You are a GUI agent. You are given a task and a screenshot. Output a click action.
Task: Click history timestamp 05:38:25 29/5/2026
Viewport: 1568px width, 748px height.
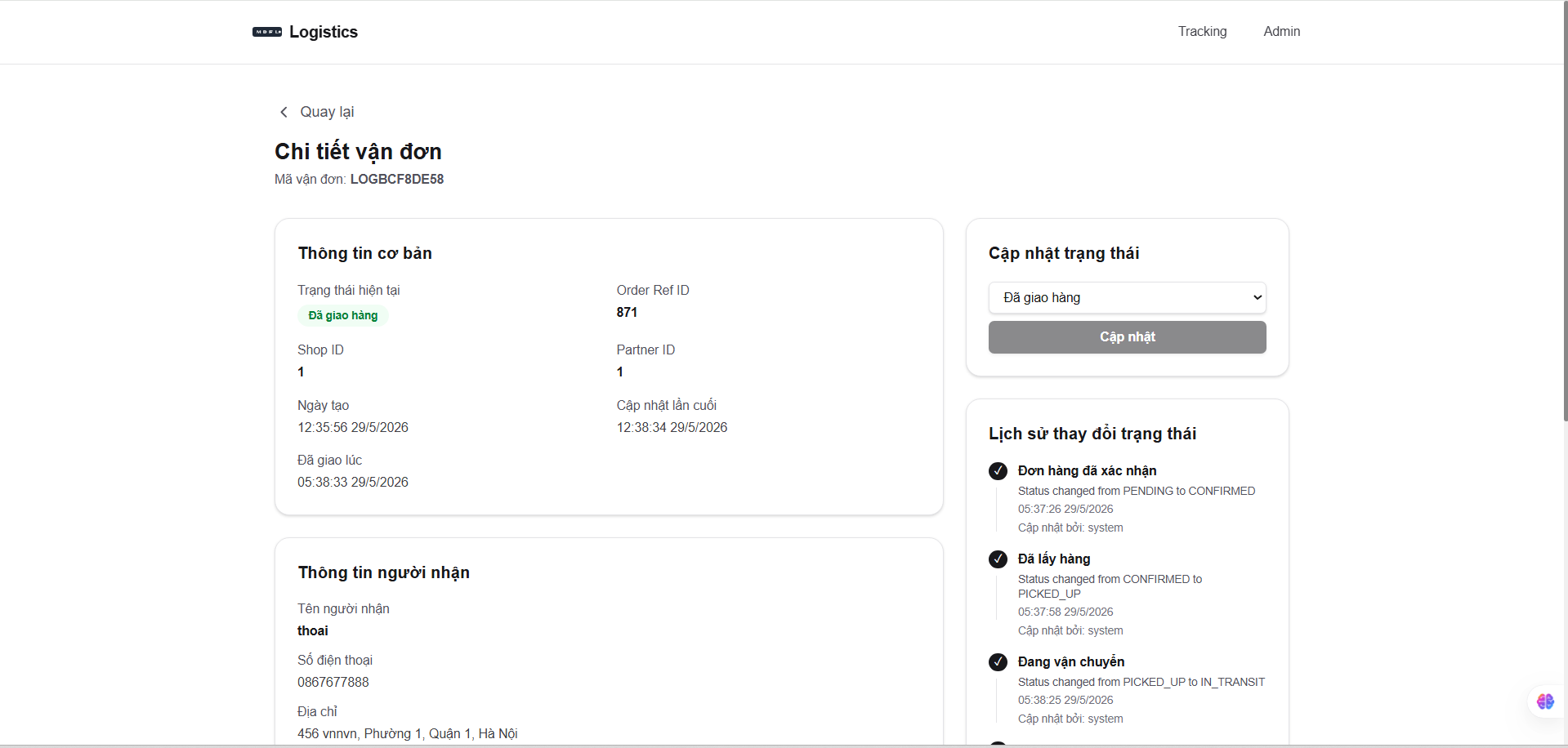(1065, 700)
